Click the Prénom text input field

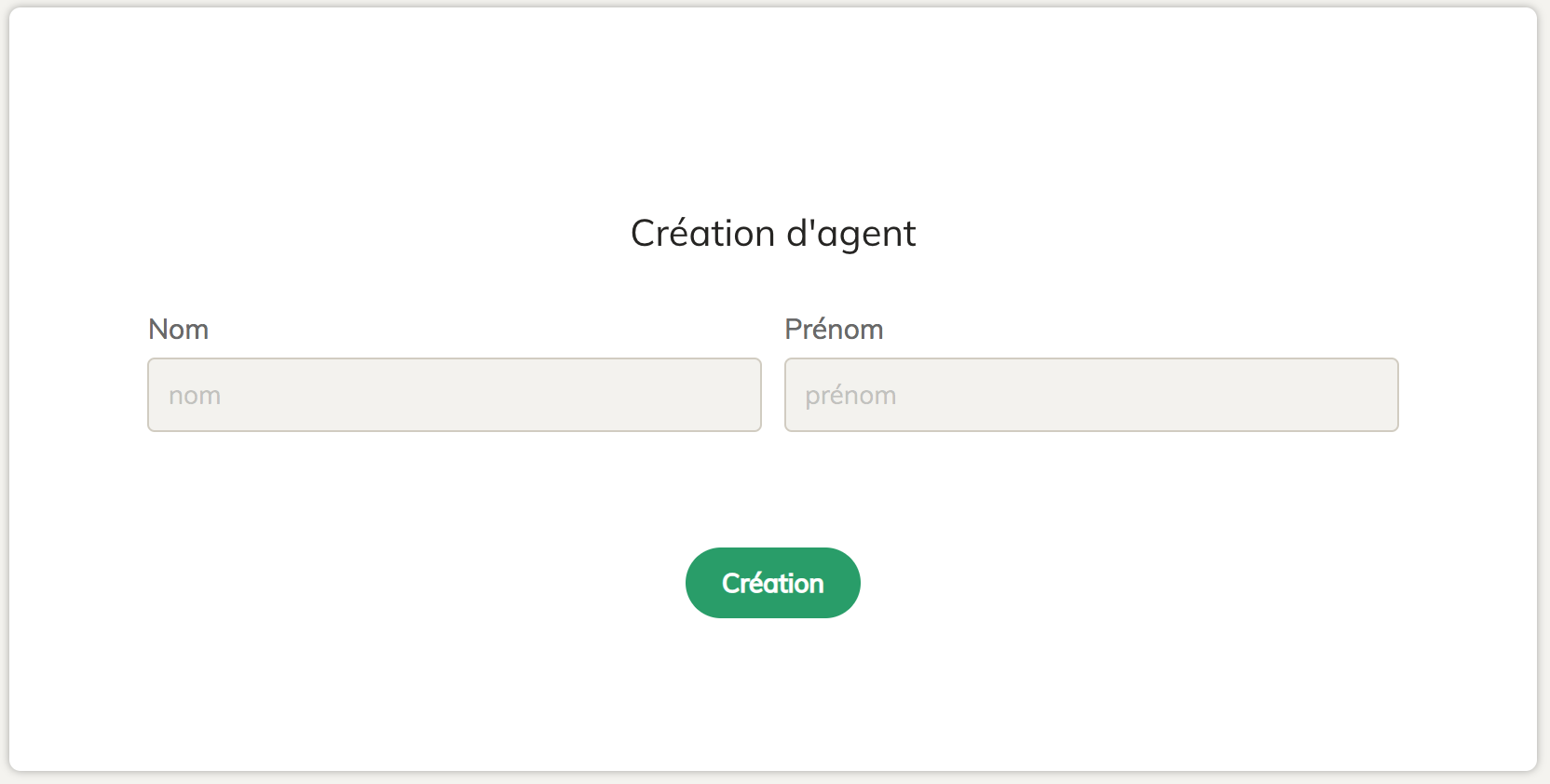pyautogui.click(x=1091, y=395)
